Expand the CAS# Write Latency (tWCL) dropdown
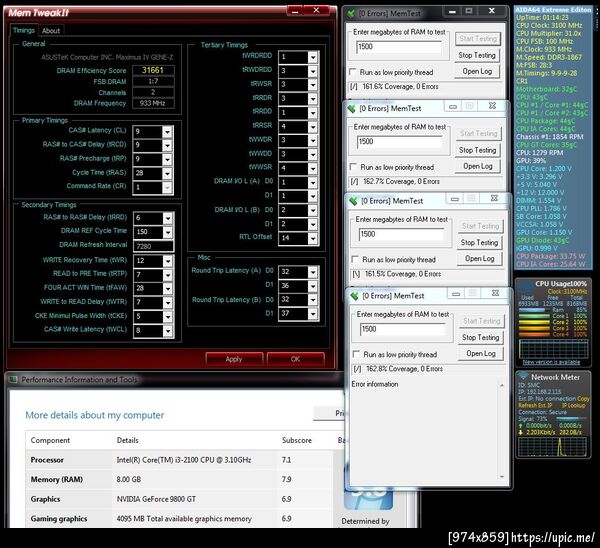This screenshot has width=600, height=548. [168, 331]
